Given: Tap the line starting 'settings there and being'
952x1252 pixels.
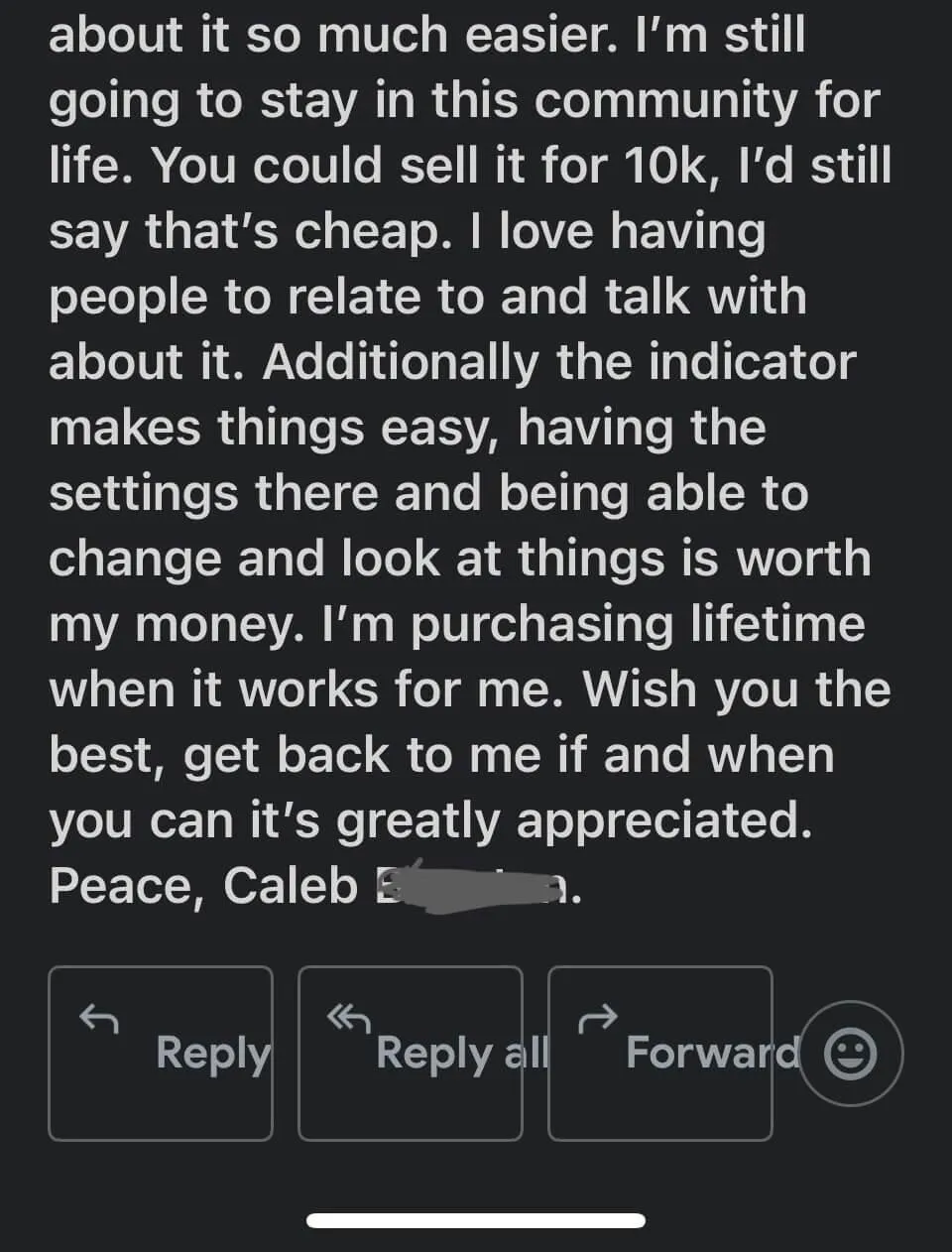Looking at the screenshot, I should coord(428,494).
